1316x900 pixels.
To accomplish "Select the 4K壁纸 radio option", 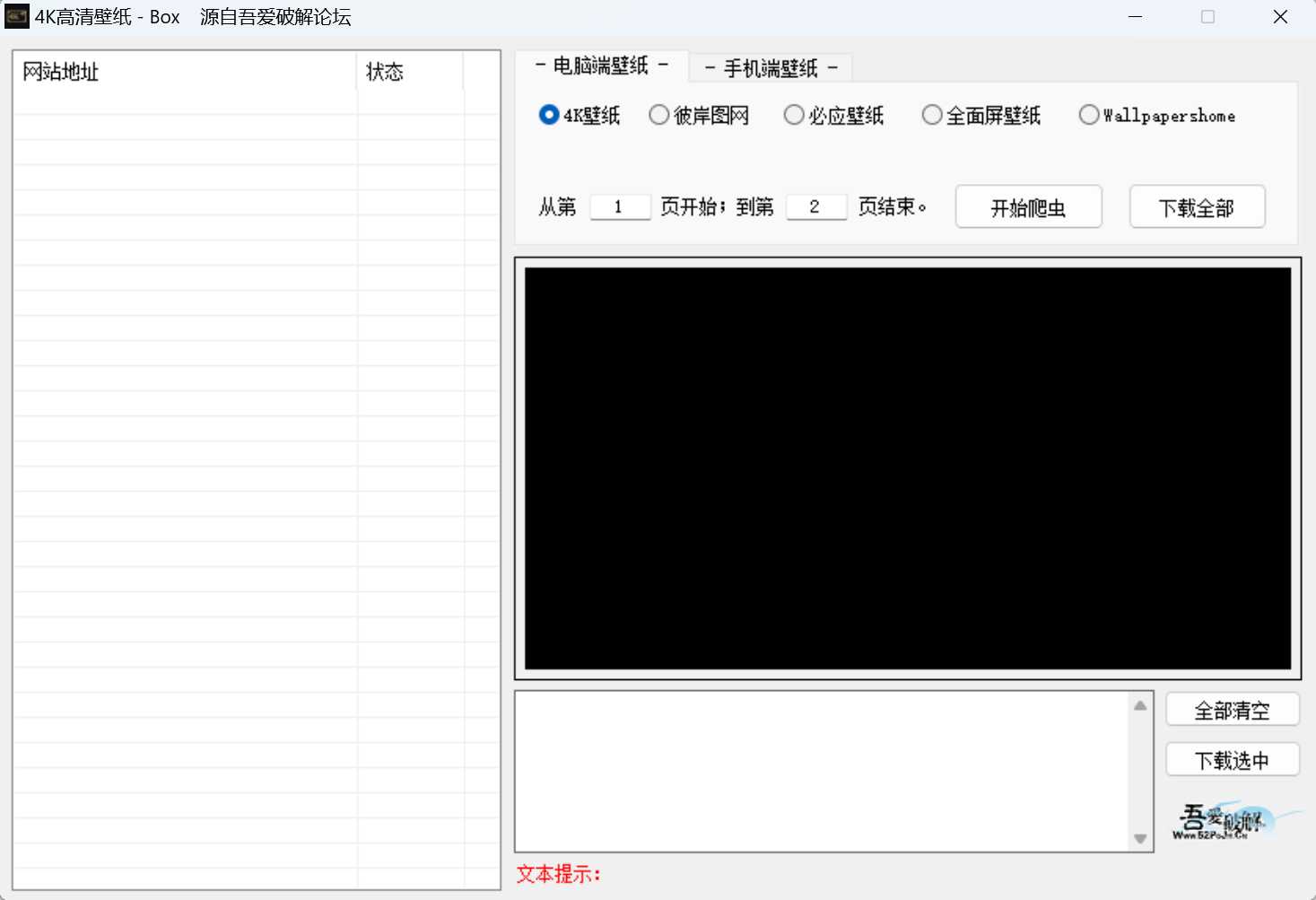I will [x=549, y=116].
